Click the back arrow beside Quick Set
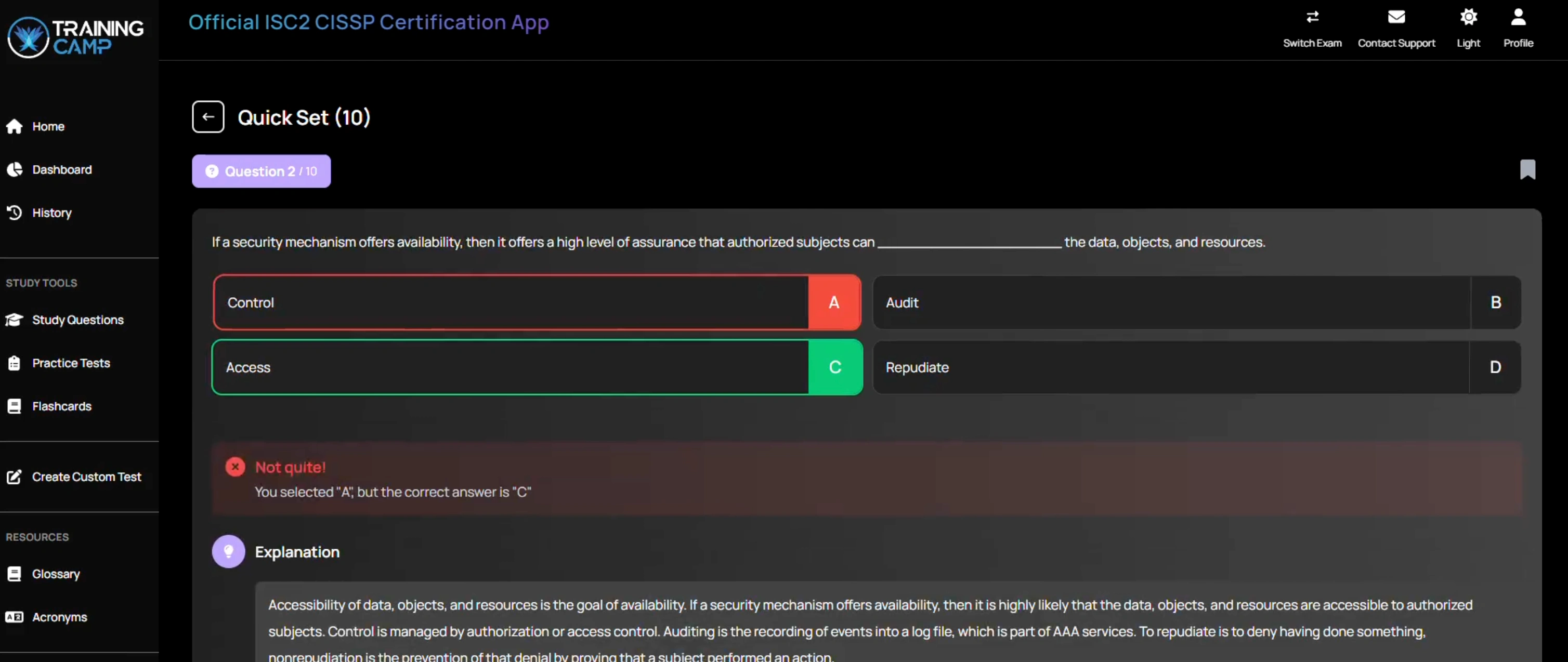Viewport: 1568px width, 662px height. 207,117
